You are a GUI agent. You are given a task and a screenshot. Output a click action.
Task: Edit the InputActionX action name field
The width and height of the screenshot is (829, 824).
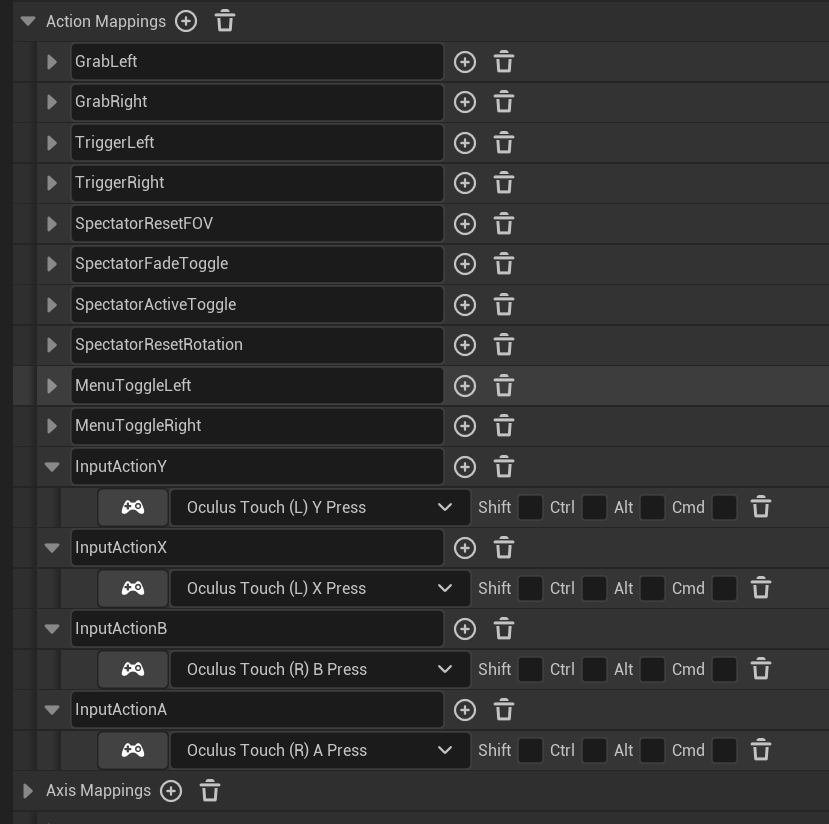point(257,548)
